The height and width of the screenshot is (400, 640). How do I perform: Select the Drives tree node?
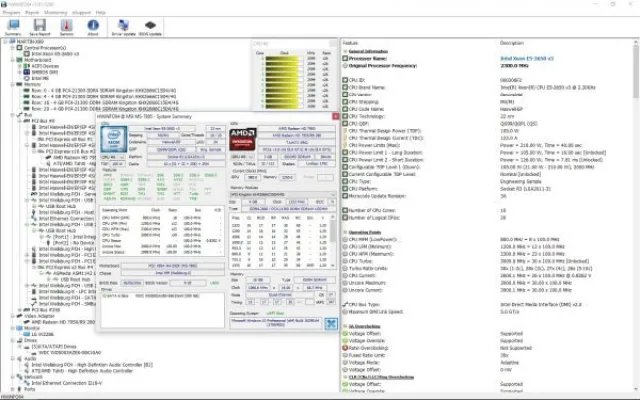coord(31,340)
